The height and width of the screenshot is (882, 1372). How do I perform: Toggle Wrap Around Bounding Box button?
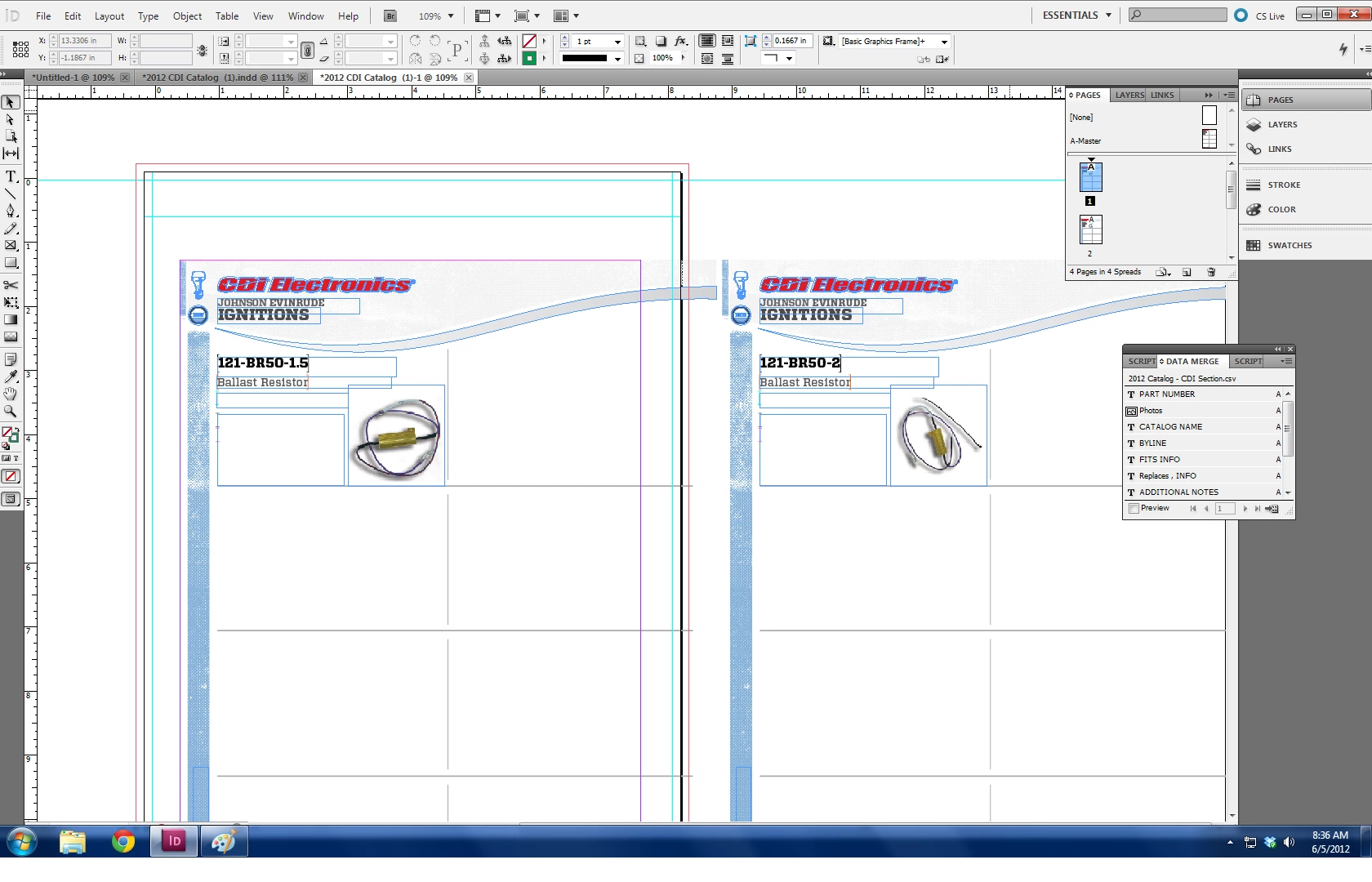click(727, 41)
